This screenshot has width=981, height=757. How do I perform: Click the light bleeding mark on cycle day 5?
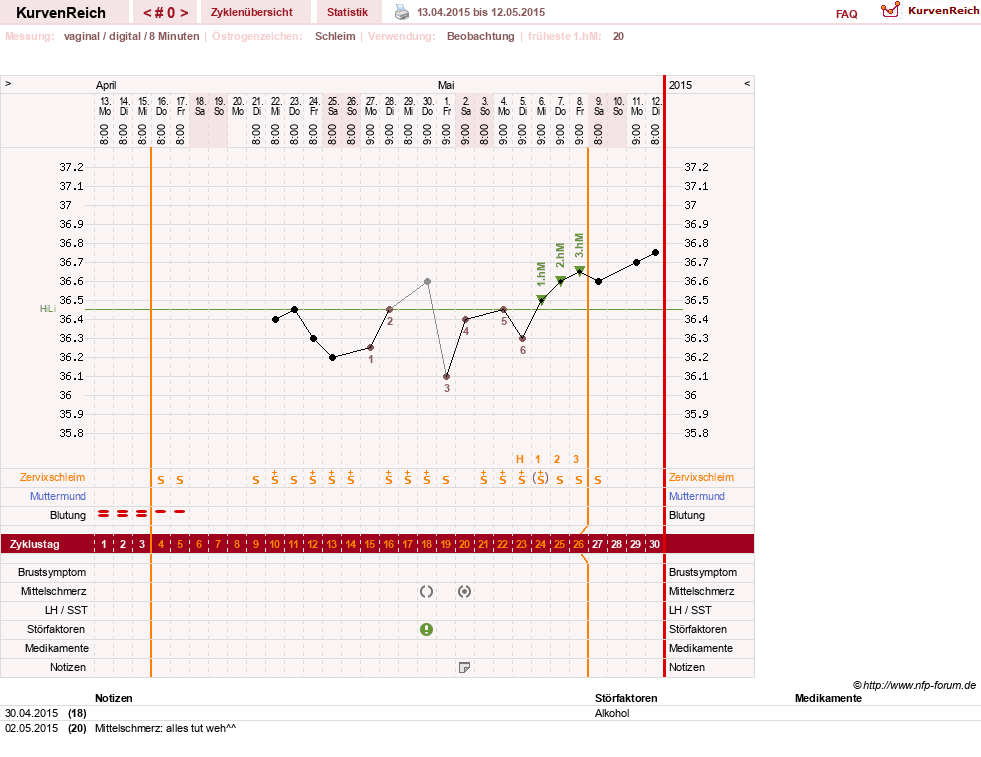pos(180,512)
